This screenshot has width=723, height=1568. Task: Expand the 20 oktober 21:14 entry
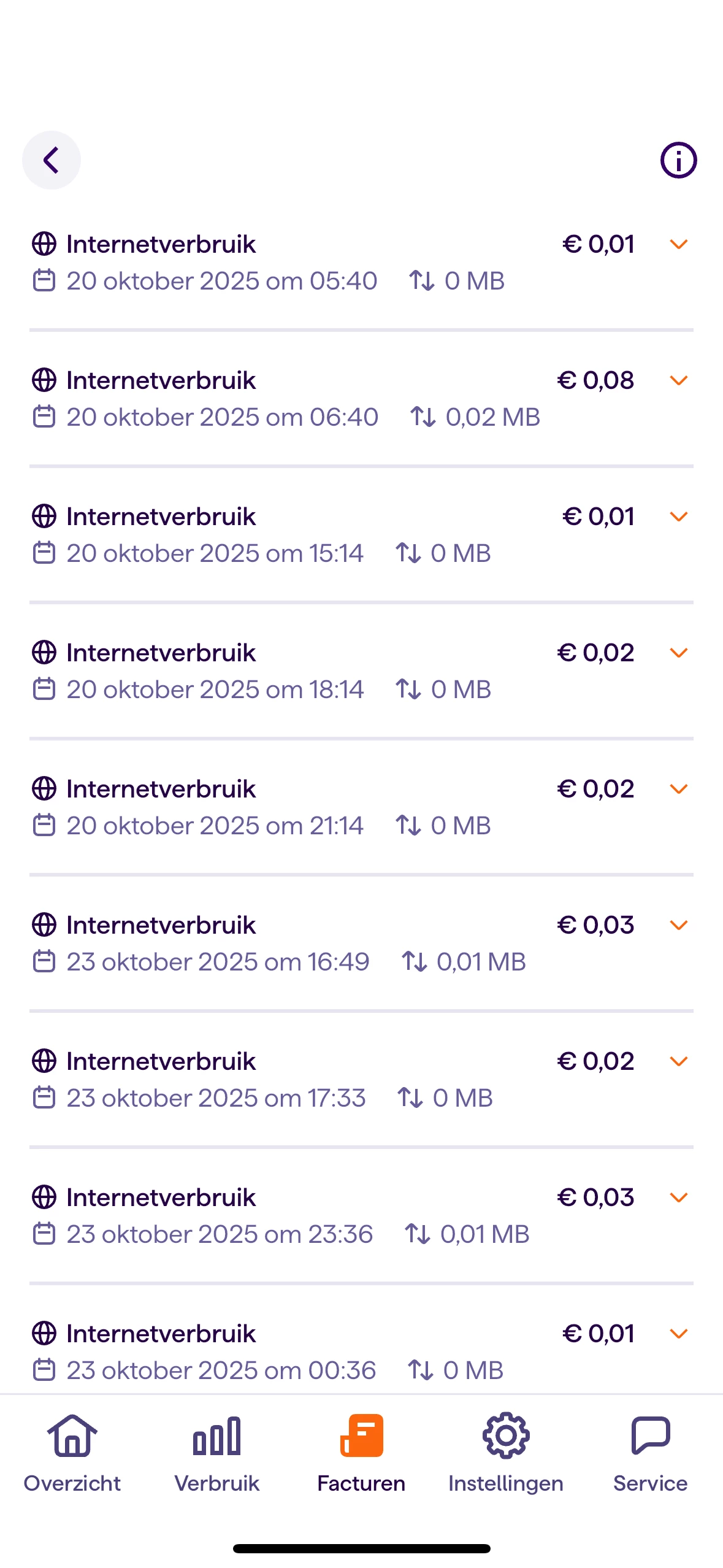[678, 789]
